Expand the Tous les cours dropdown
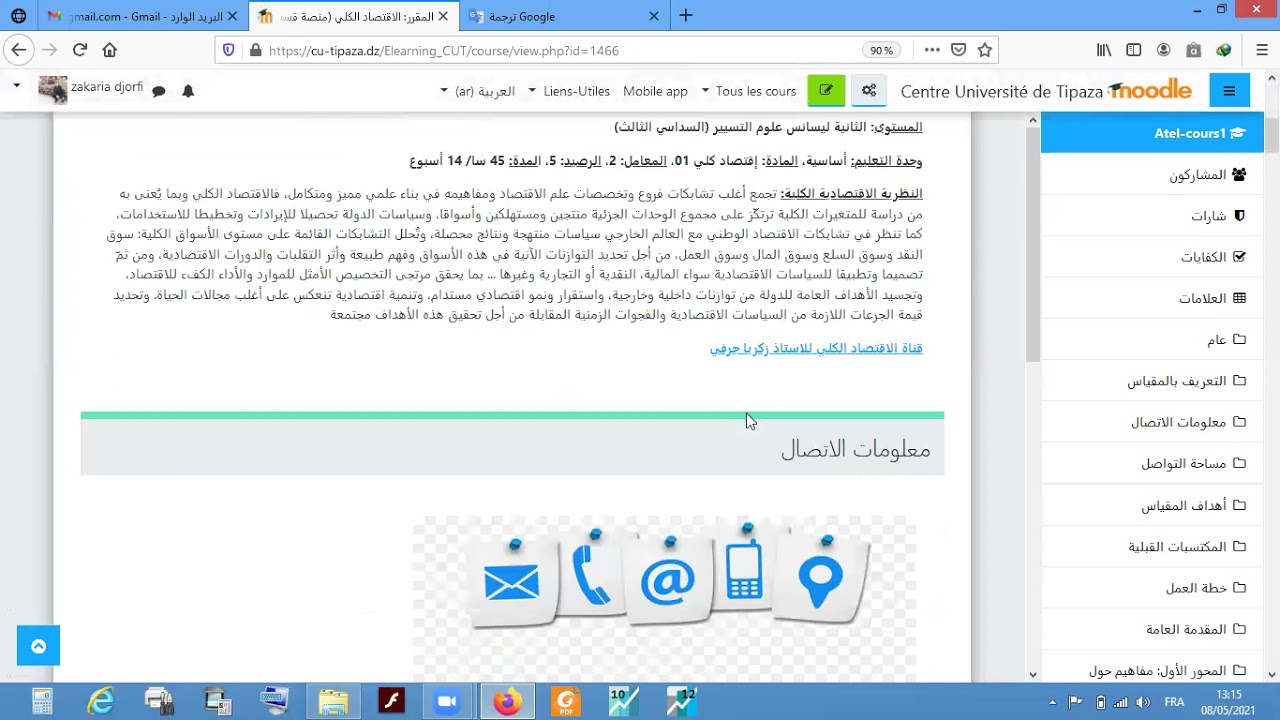Screen dimensions: 1280x720 748,91
